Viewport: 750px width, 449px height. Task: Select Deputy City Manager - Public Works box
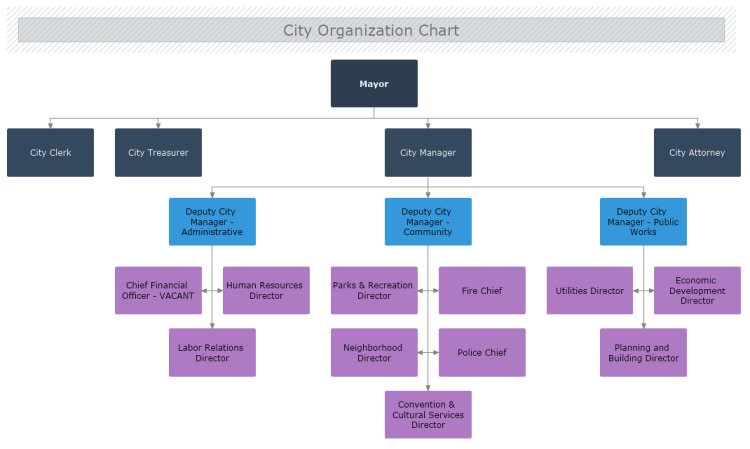[643, 222]
